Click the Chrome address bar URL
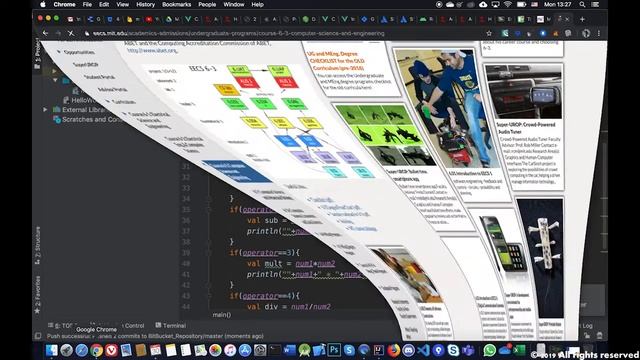640x360 pixels. point(238,33)
